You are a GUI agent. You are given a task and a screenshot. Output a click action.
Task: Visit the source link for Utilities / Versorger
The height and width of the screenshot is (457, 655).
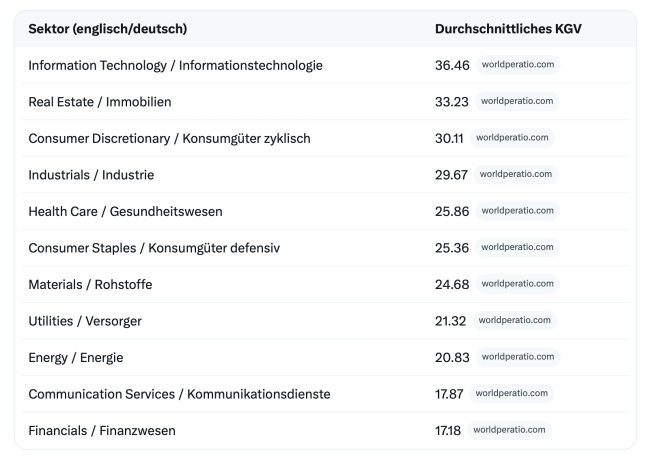pyautogui.click(x=515, y=320)
